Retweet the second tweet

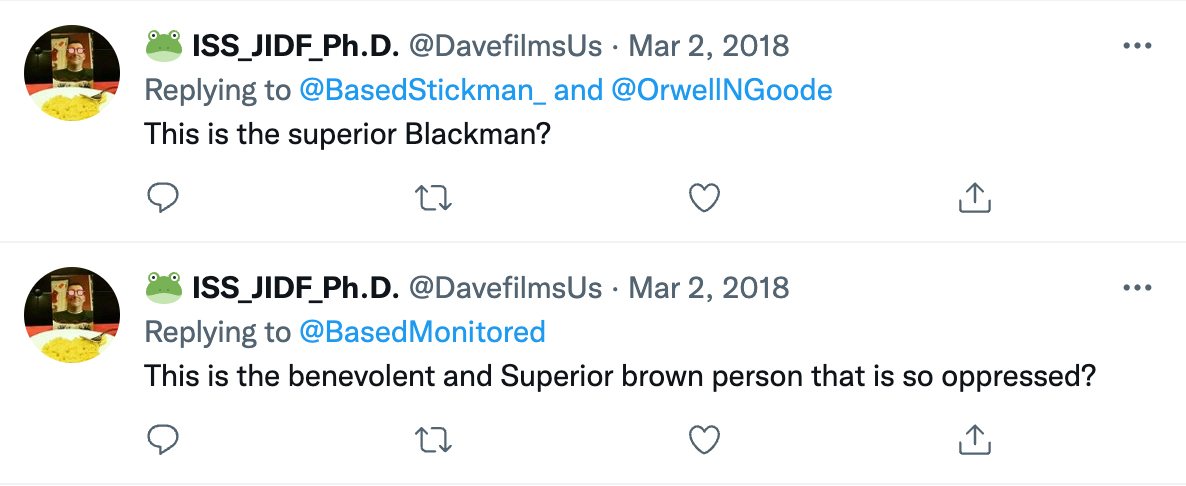(433, 439)
